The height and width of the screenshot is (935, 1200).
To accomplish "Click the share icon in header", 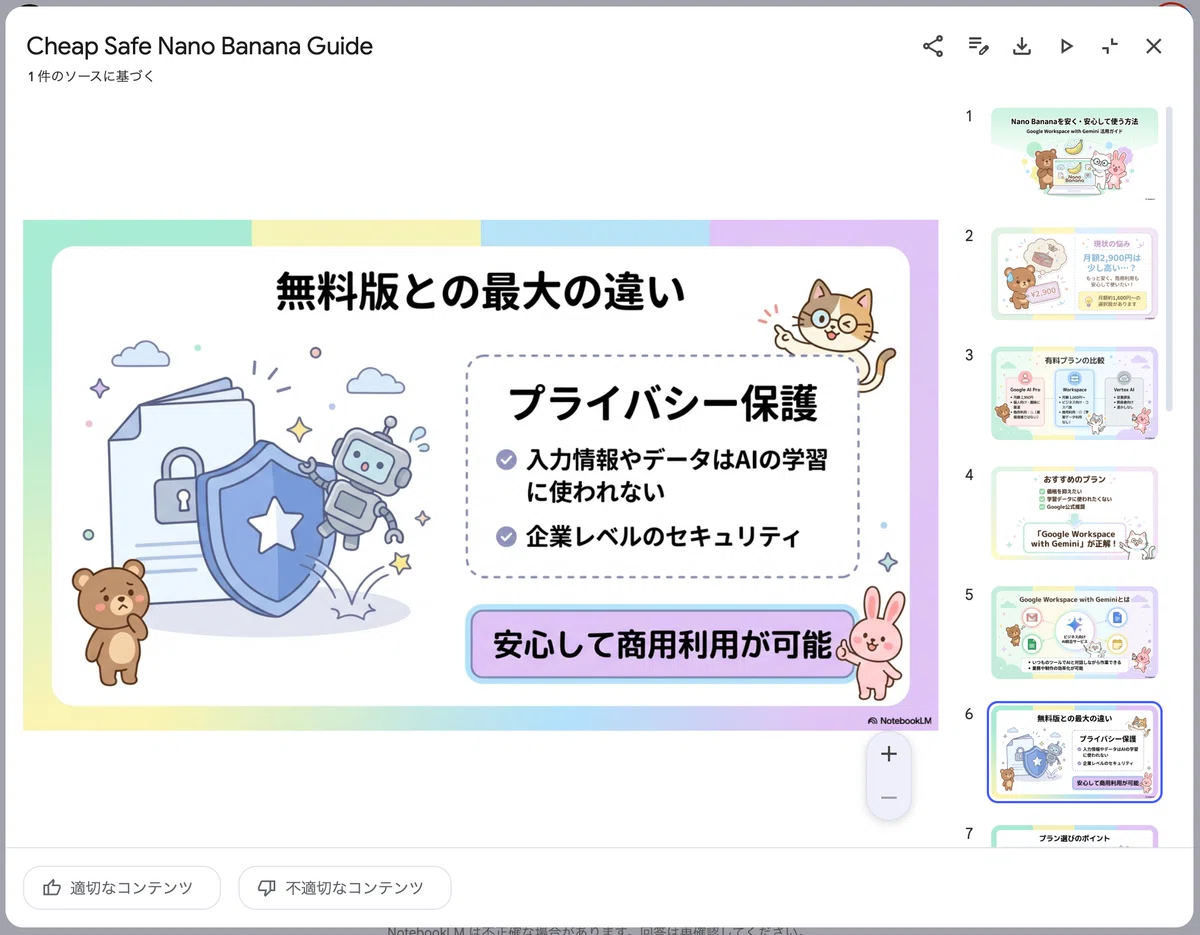I will 933,46.
